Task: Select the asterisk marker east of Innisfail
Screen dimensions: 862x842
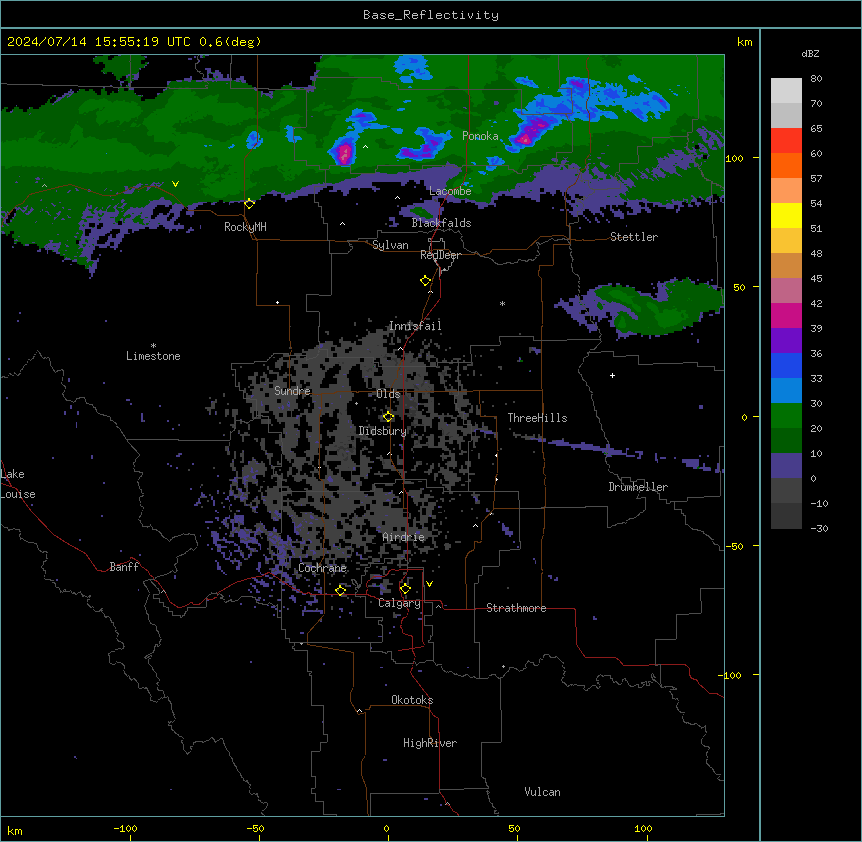Action: tap(502, 303)
